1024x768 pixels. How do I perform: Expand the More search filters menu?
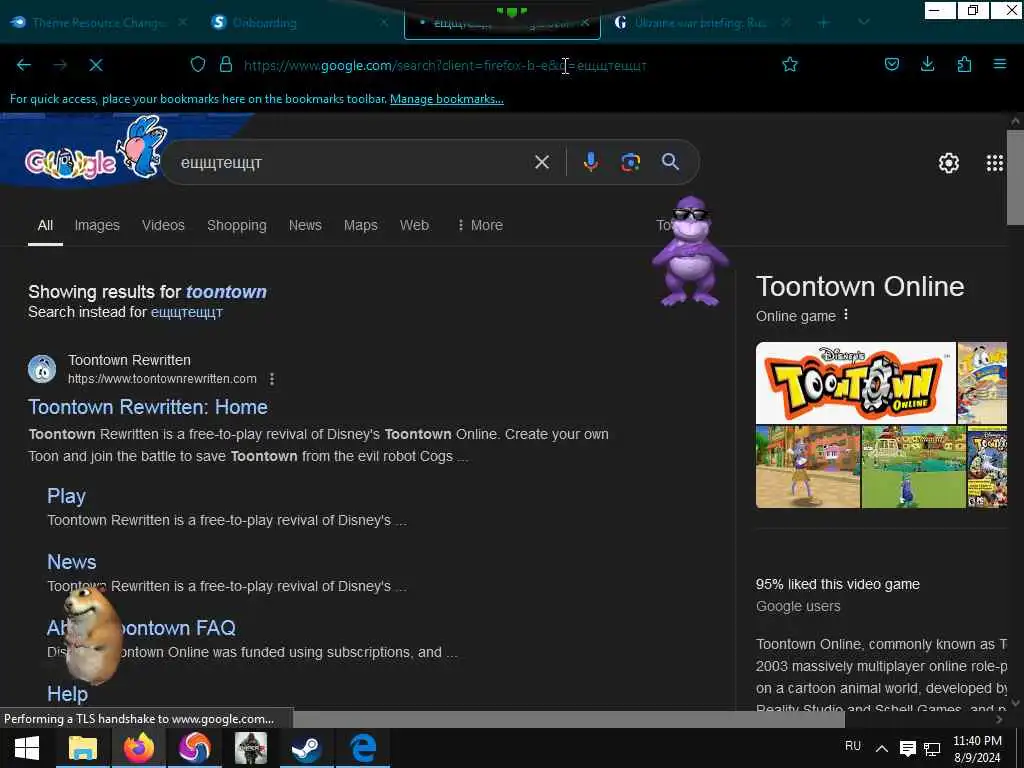[480, 225]
